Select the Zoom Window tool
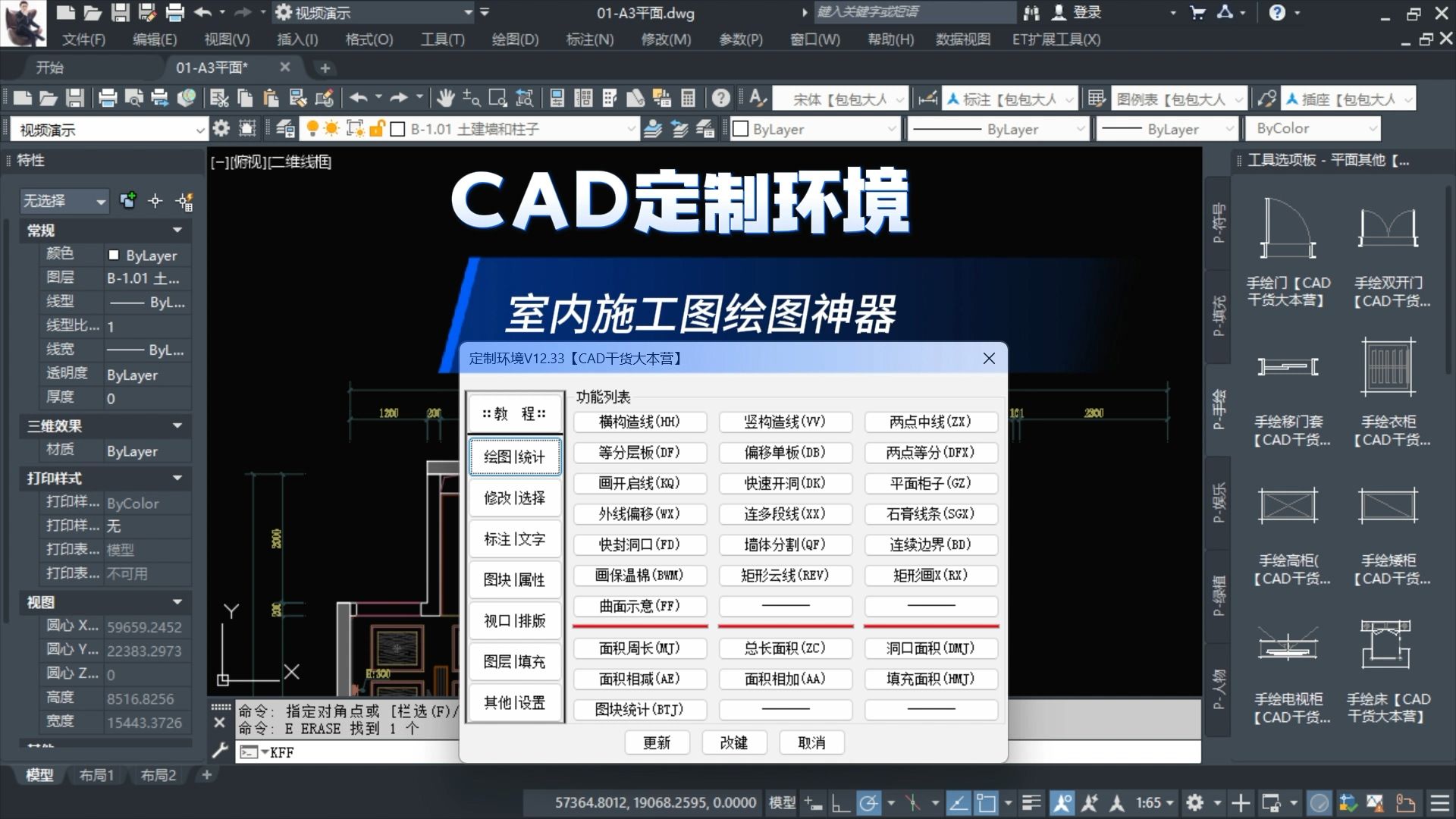Image resolution: width=1456 pixels, height=819 pixels. 497,98
